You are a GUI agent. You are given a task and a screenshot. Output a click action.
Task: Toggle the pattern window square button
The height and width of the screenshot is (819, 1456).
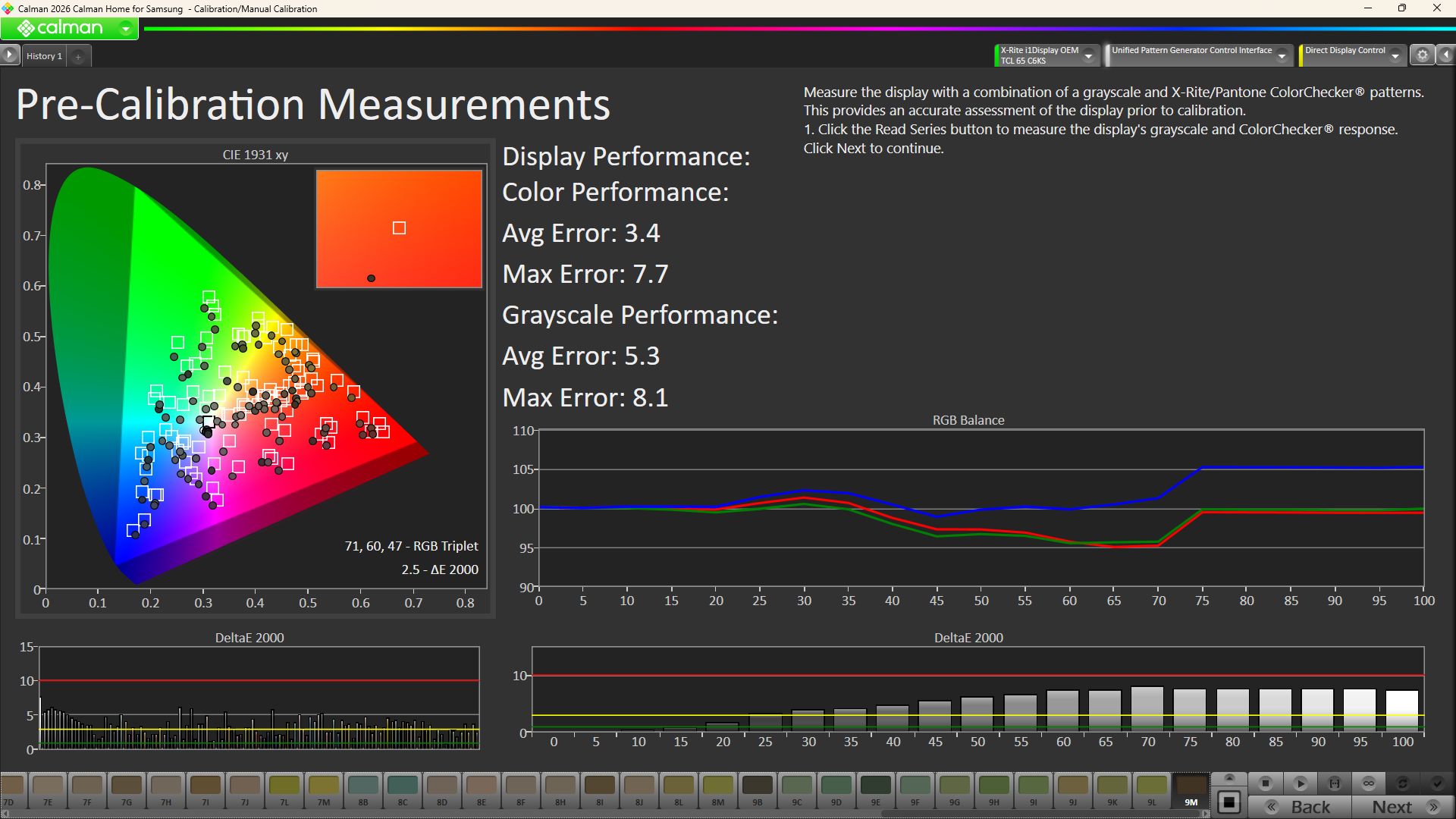[x=1229, y=803]
